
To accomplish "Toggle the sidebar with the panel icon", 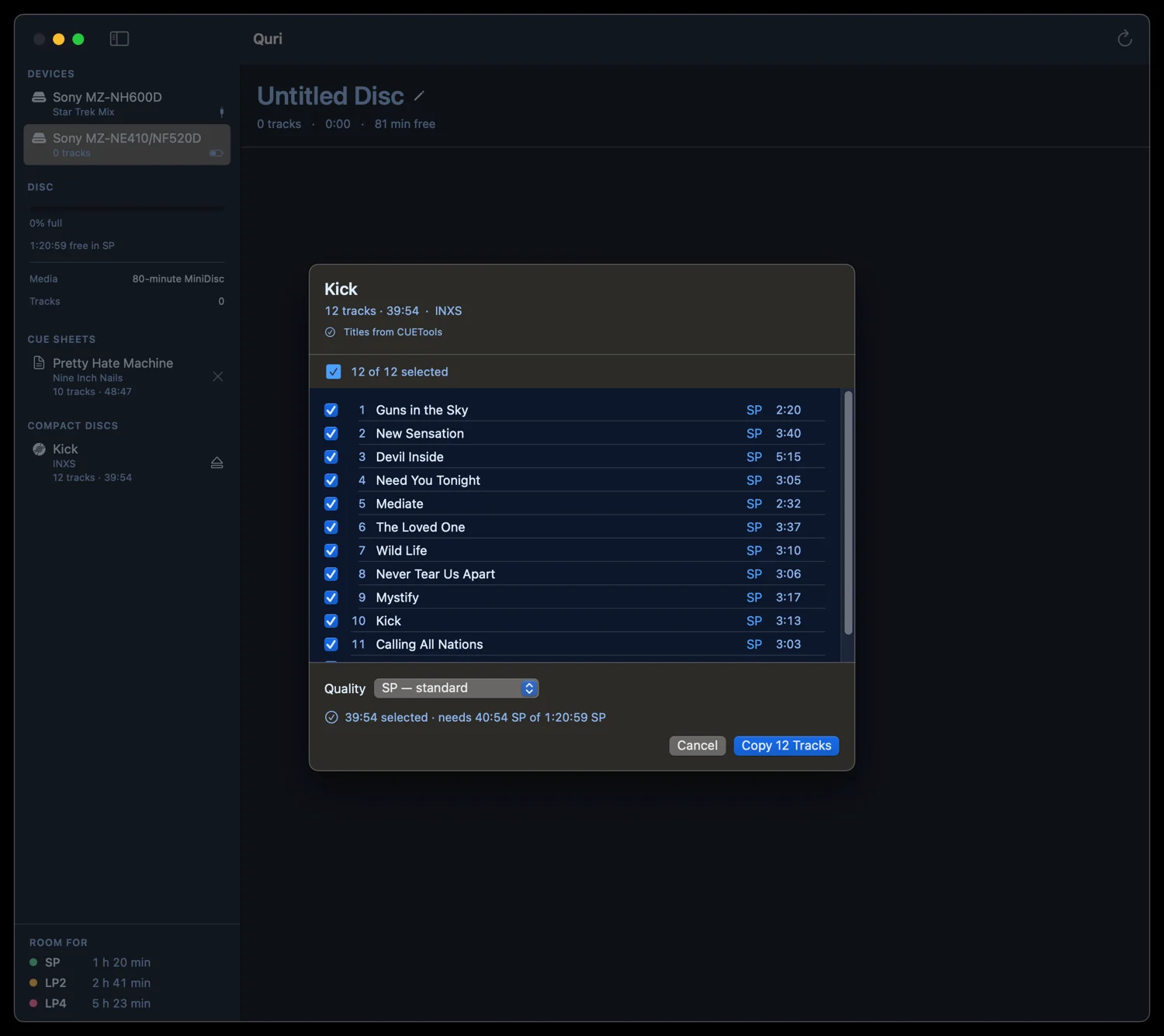I will 120,39.
